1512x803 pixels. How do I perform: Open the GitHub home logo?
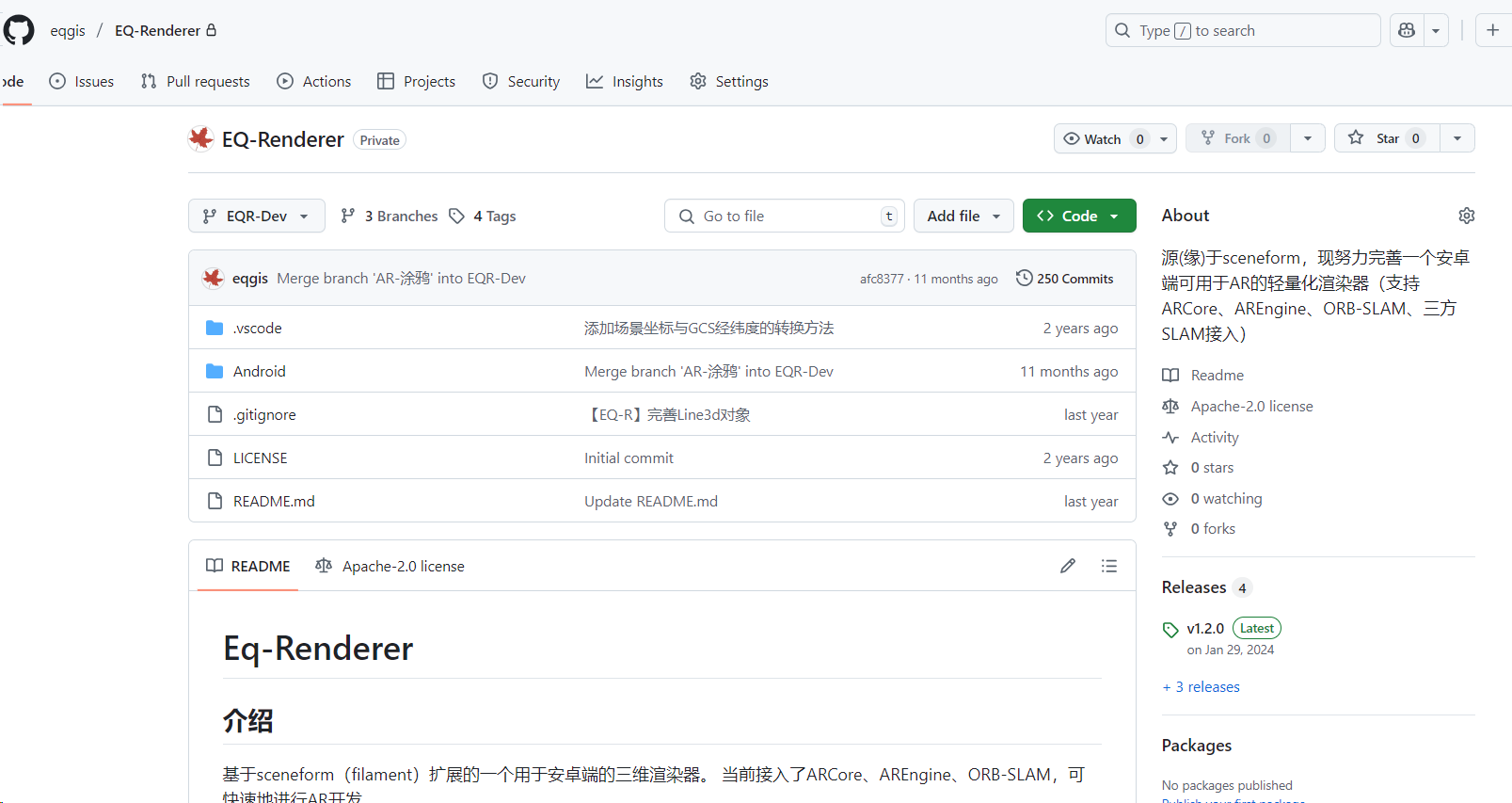(x=18, y=30)
